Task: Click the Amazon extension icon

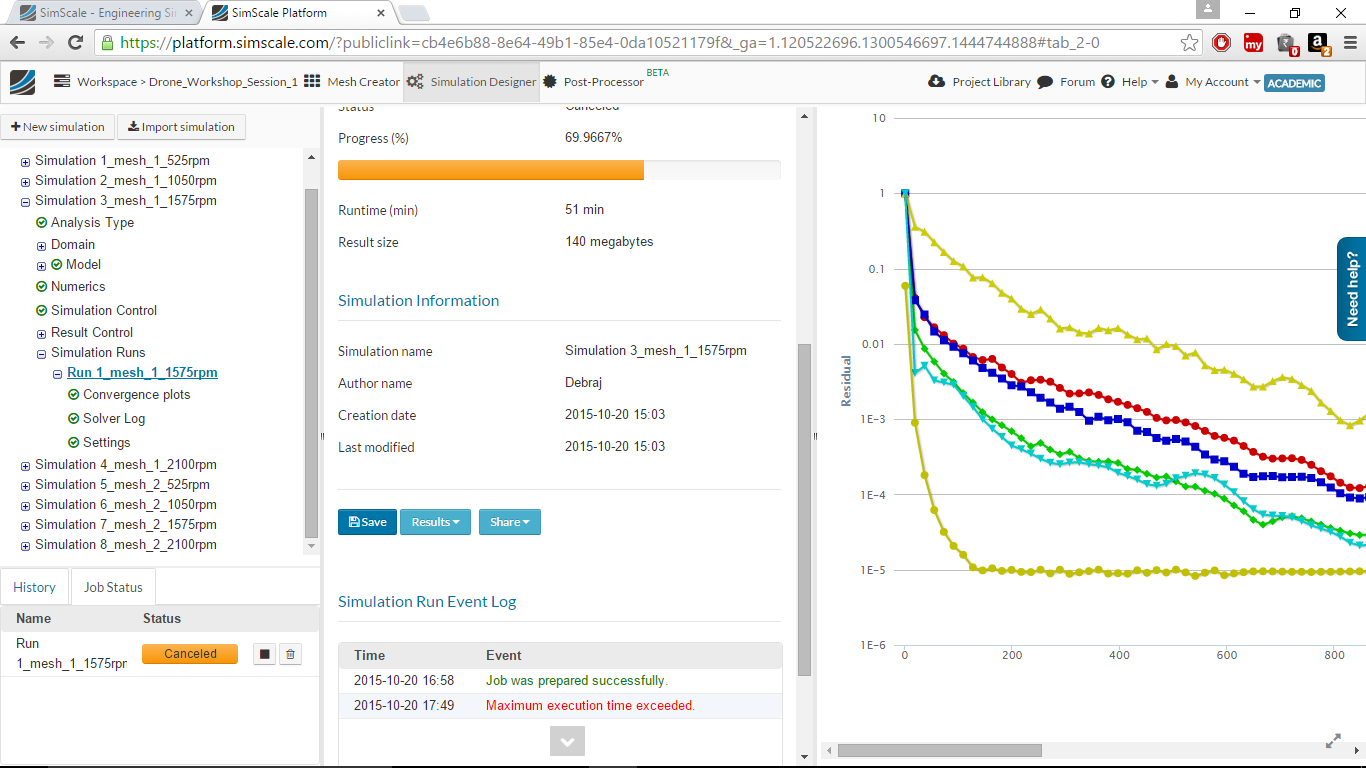Action: 1318,43
